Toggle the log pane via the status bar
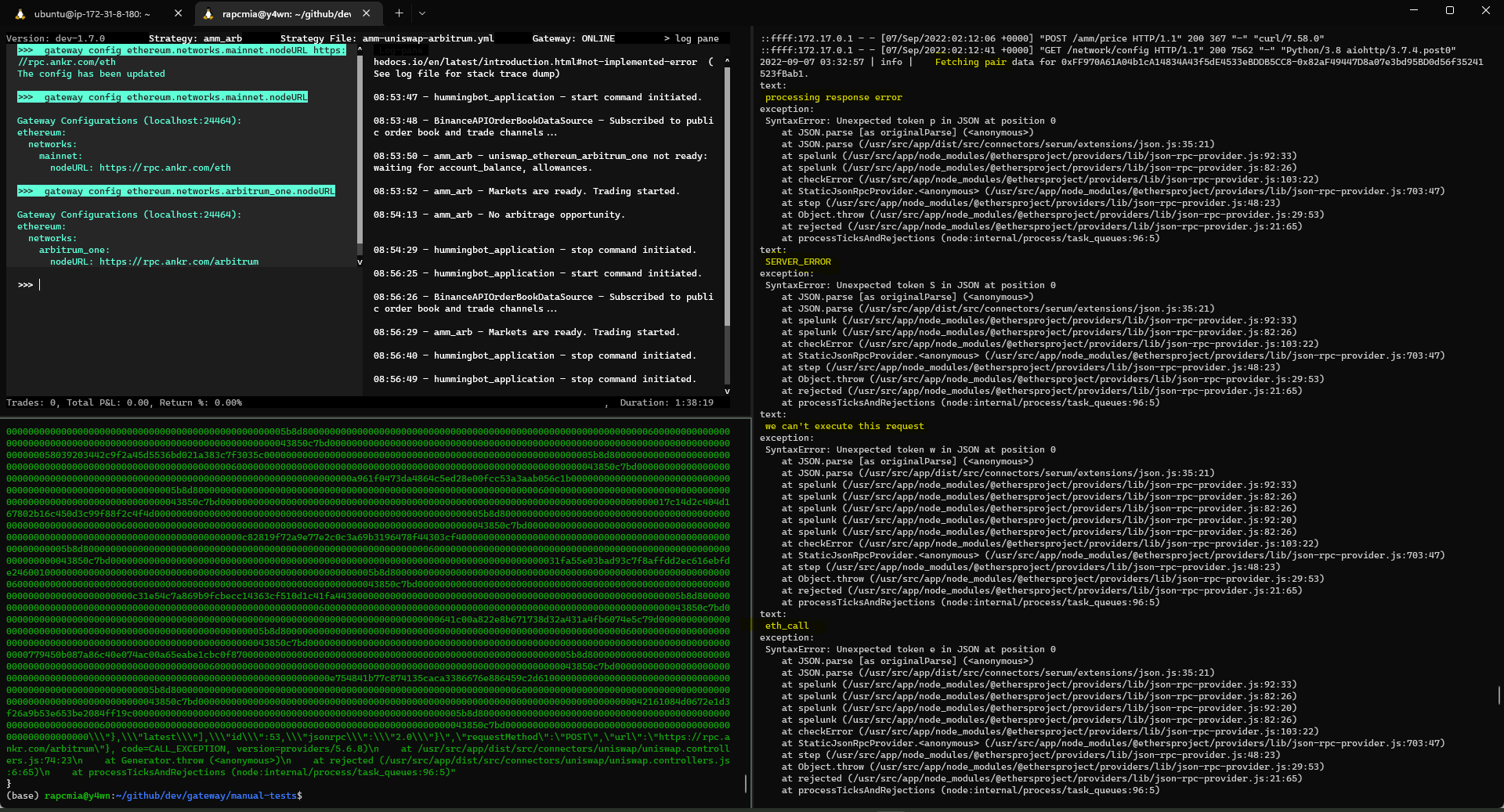 click(x=692, y=38)
